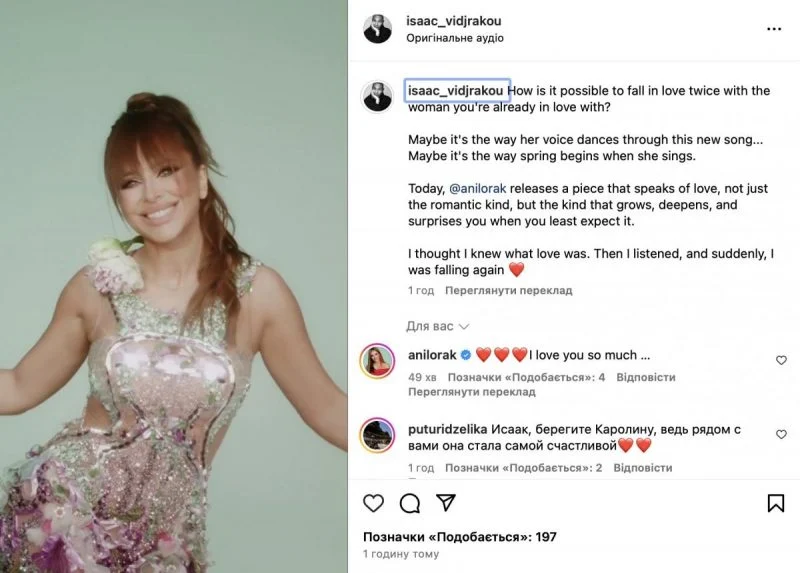Reply to puturidzelika's comment via "Відповісти"
This screenshot has width=800, height=573.
(x=642, y=468)
